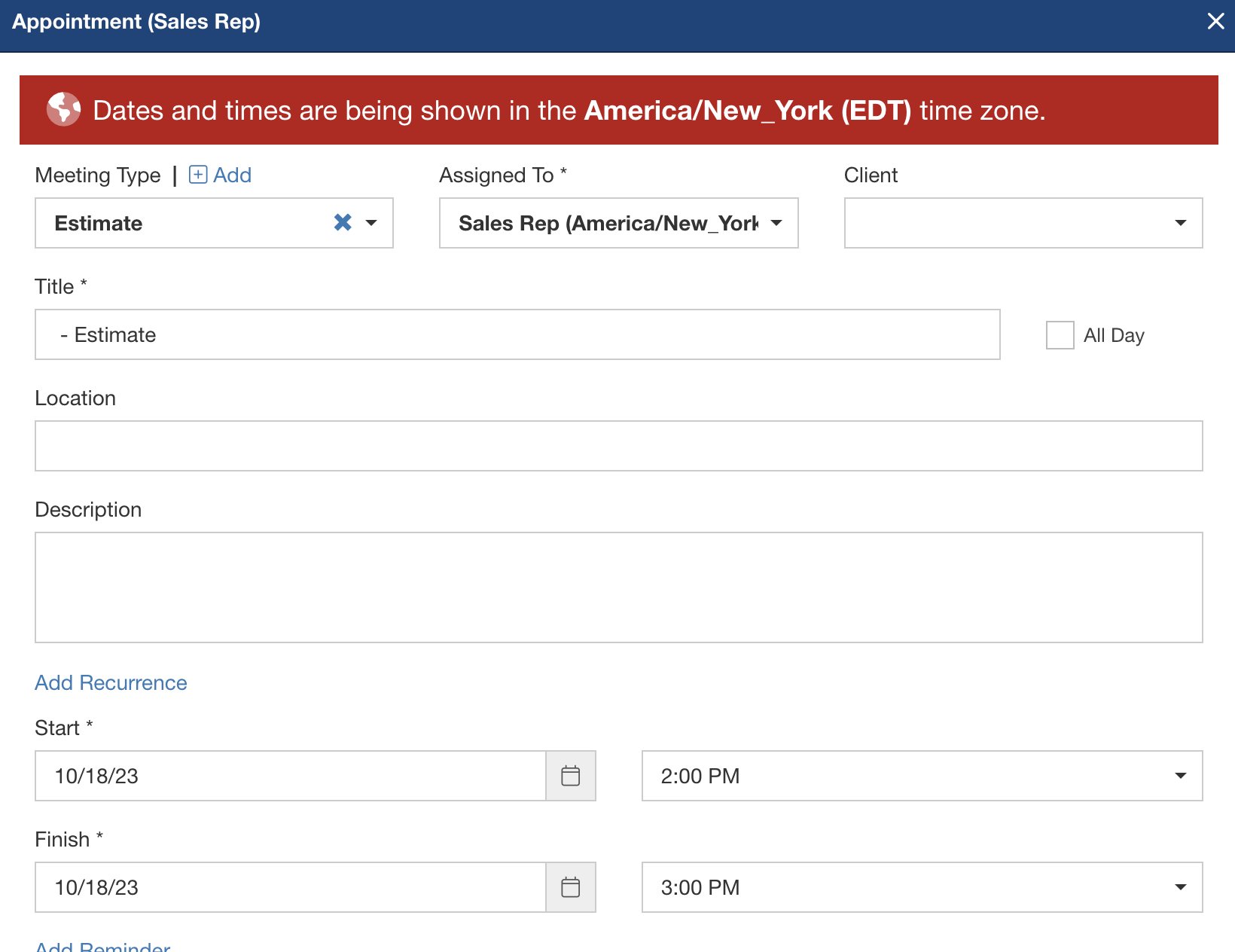
Task: Open the Finish date calendar picker
Action: point(571,887)
